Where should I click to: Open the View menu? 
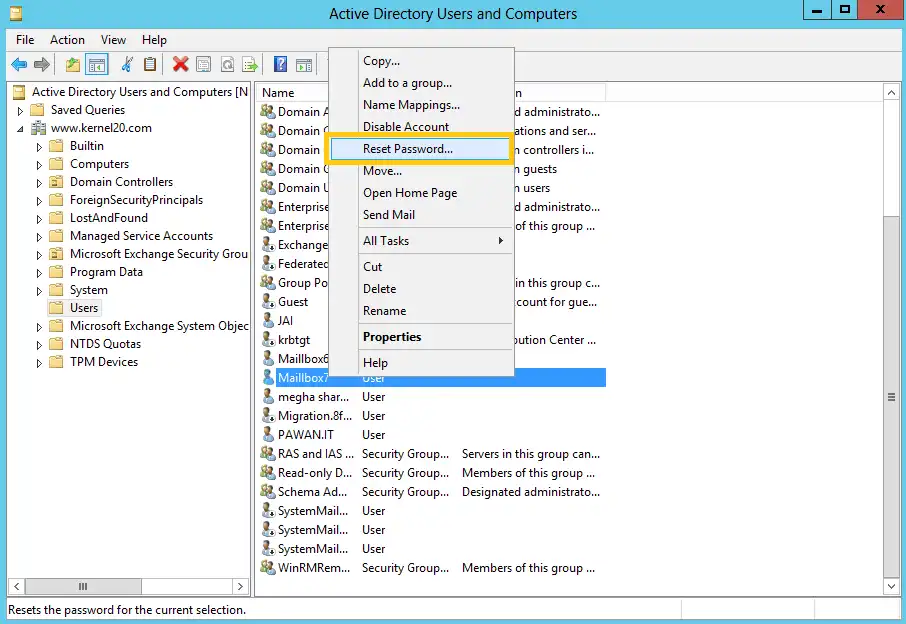[x=113, y=40]
